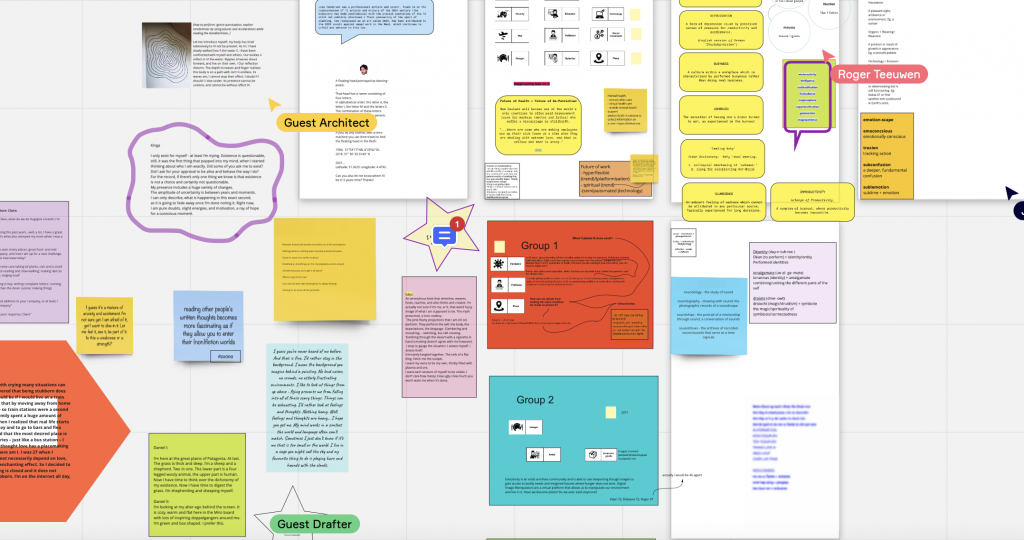
Task: Select the Group 1 frame title
Action: (541, 246)
